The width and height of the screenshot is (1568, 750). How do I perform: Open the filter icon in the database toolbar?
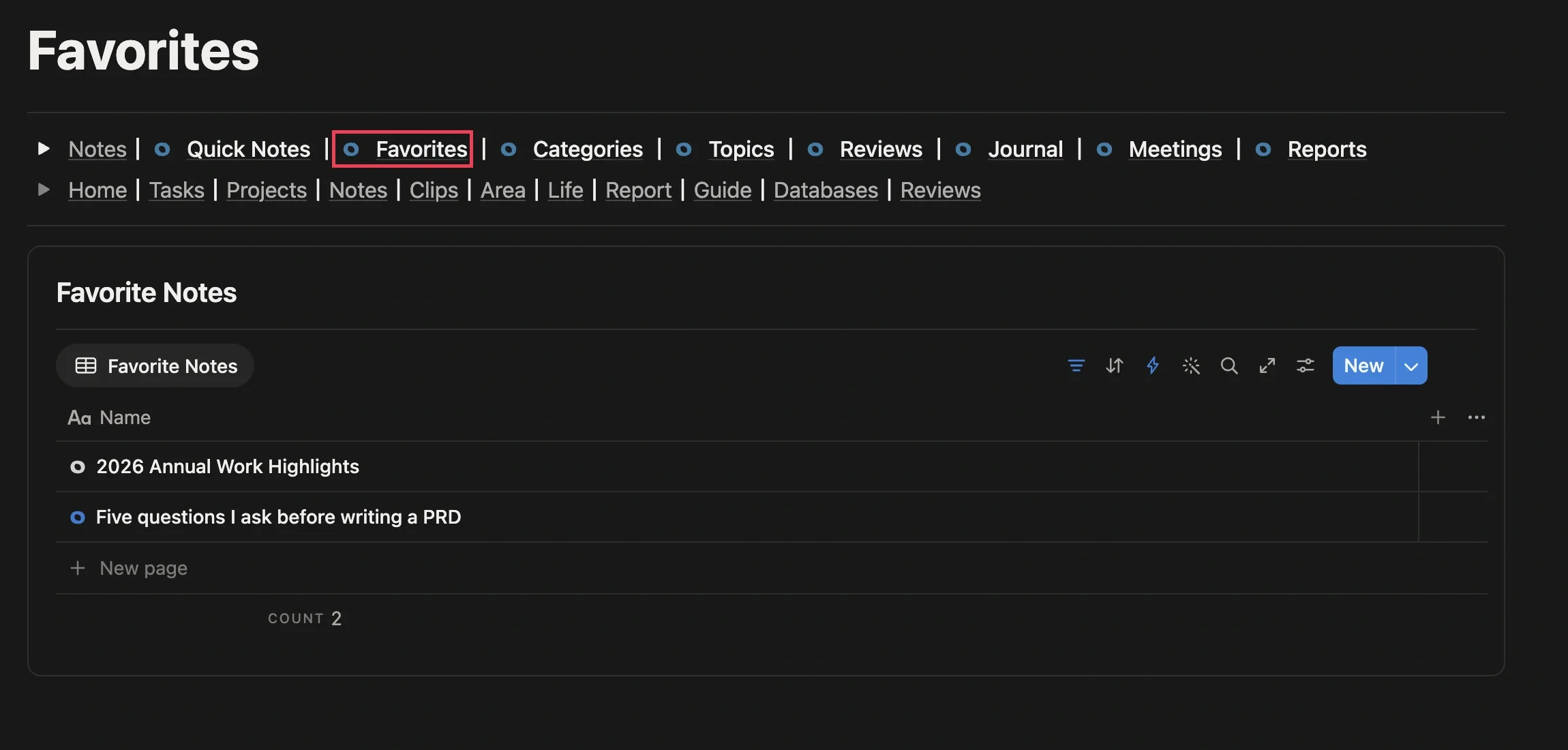coord(1076,366)
